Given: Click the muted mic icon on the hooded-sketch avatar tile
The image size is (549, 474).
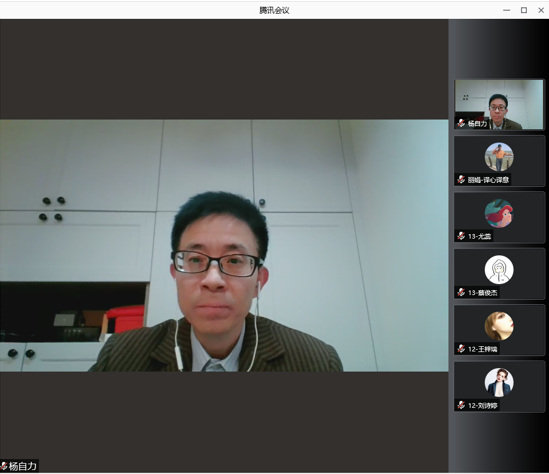Looking at the screenshot, I should 461,292.
